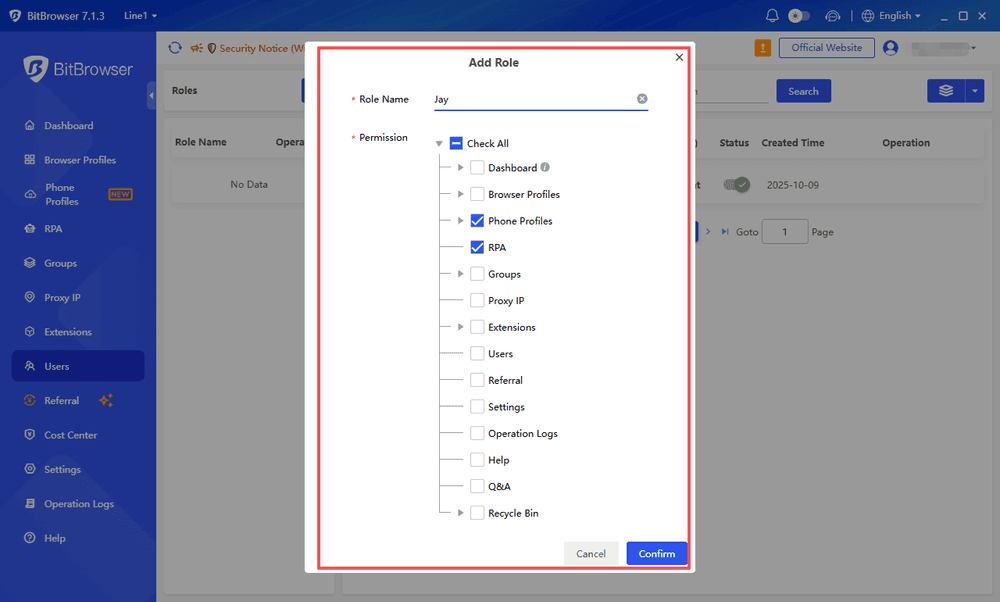Click the NEW badge beside Phone Profiles

(121, 195)
